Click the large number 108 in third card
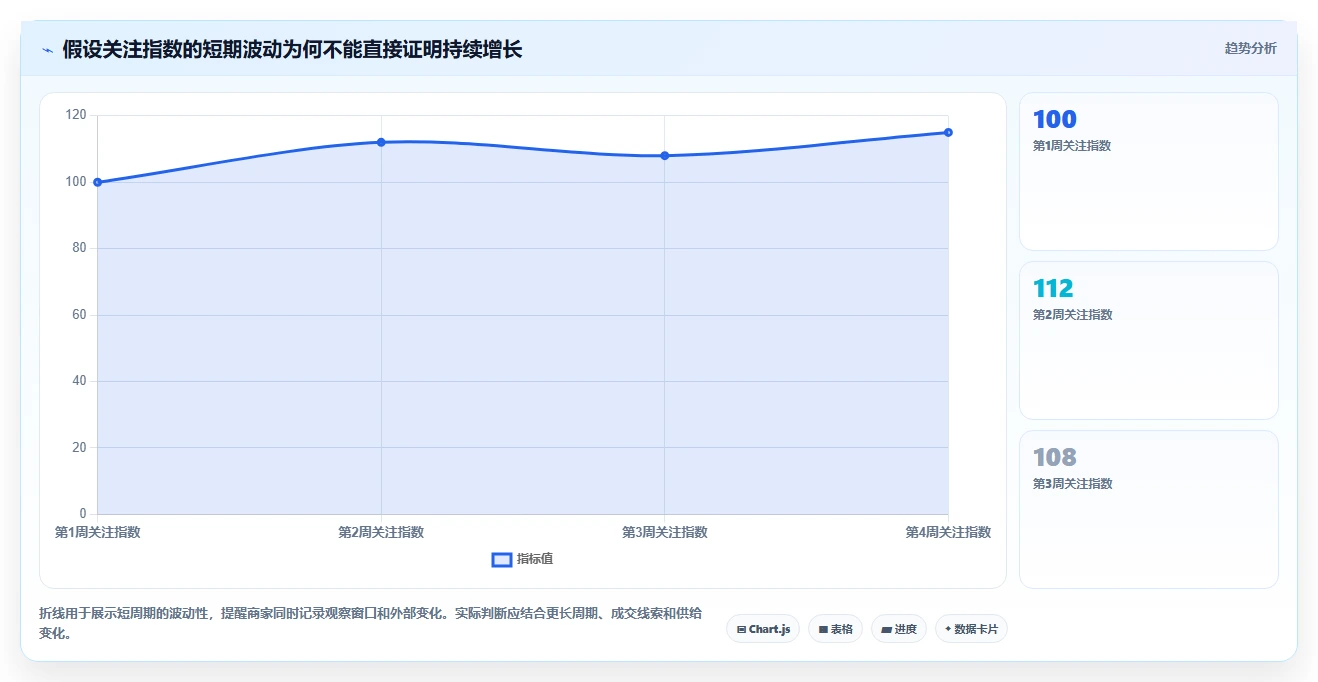This screenshot has width=1318, height=682. click(1054, 458)
